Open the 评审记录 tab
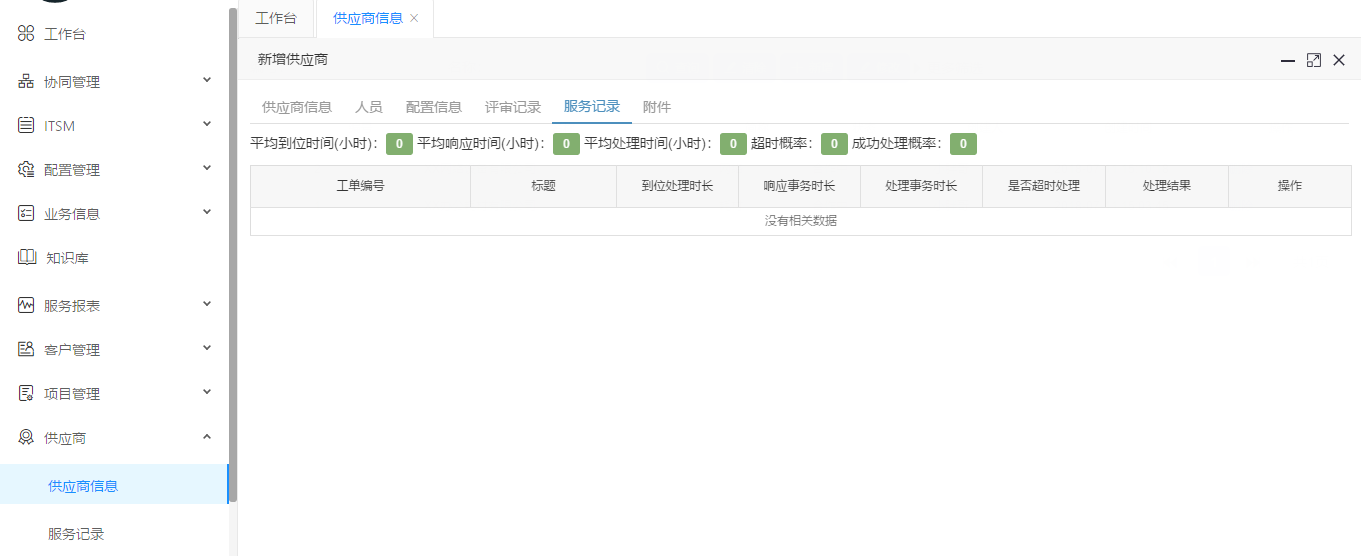Screen dimensions: 1361x556 pyautogui.click(x=513, y=107)
